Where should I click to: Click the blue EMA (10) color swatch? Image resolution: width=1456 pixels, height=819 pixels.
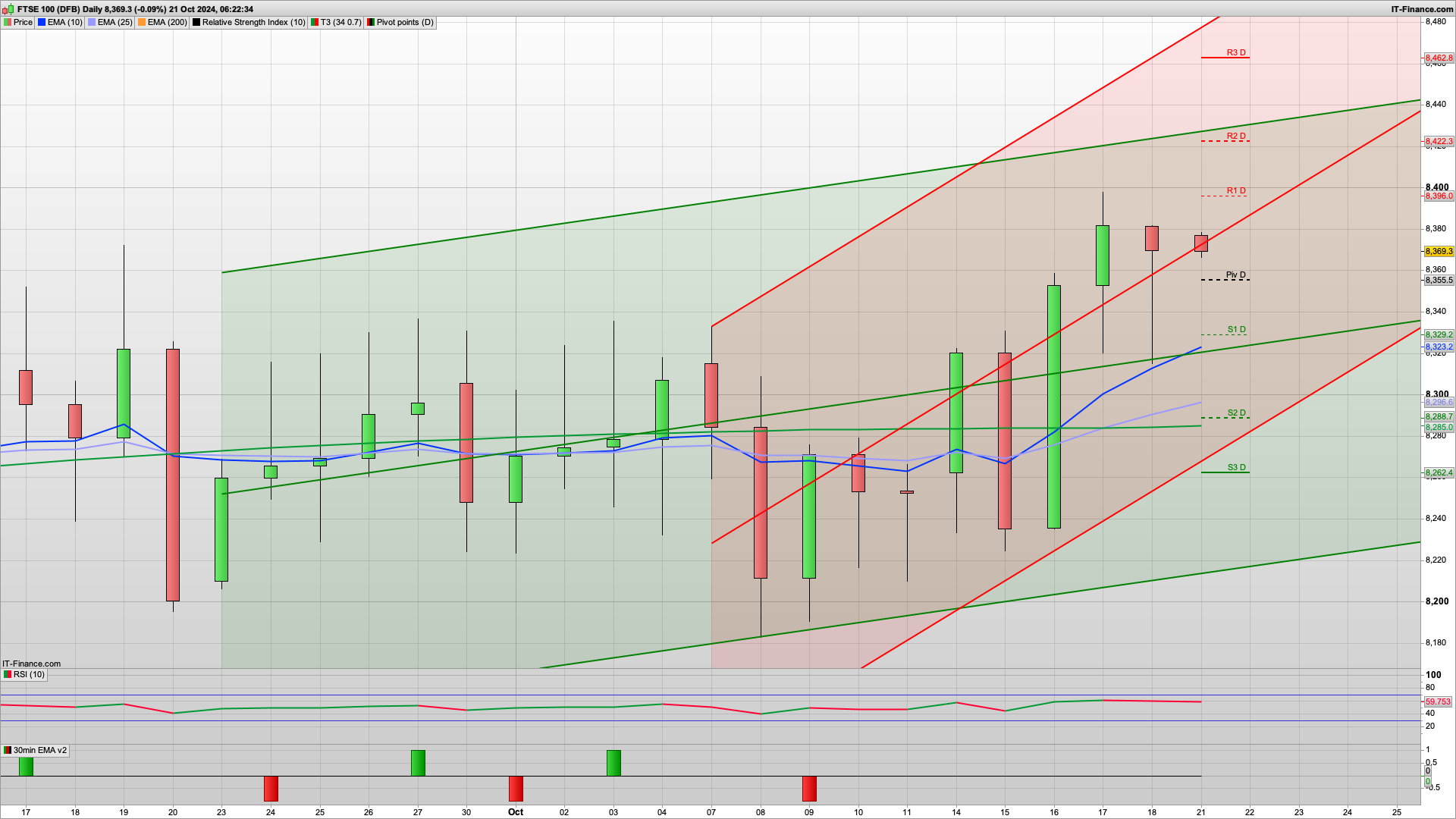(42, 23)
